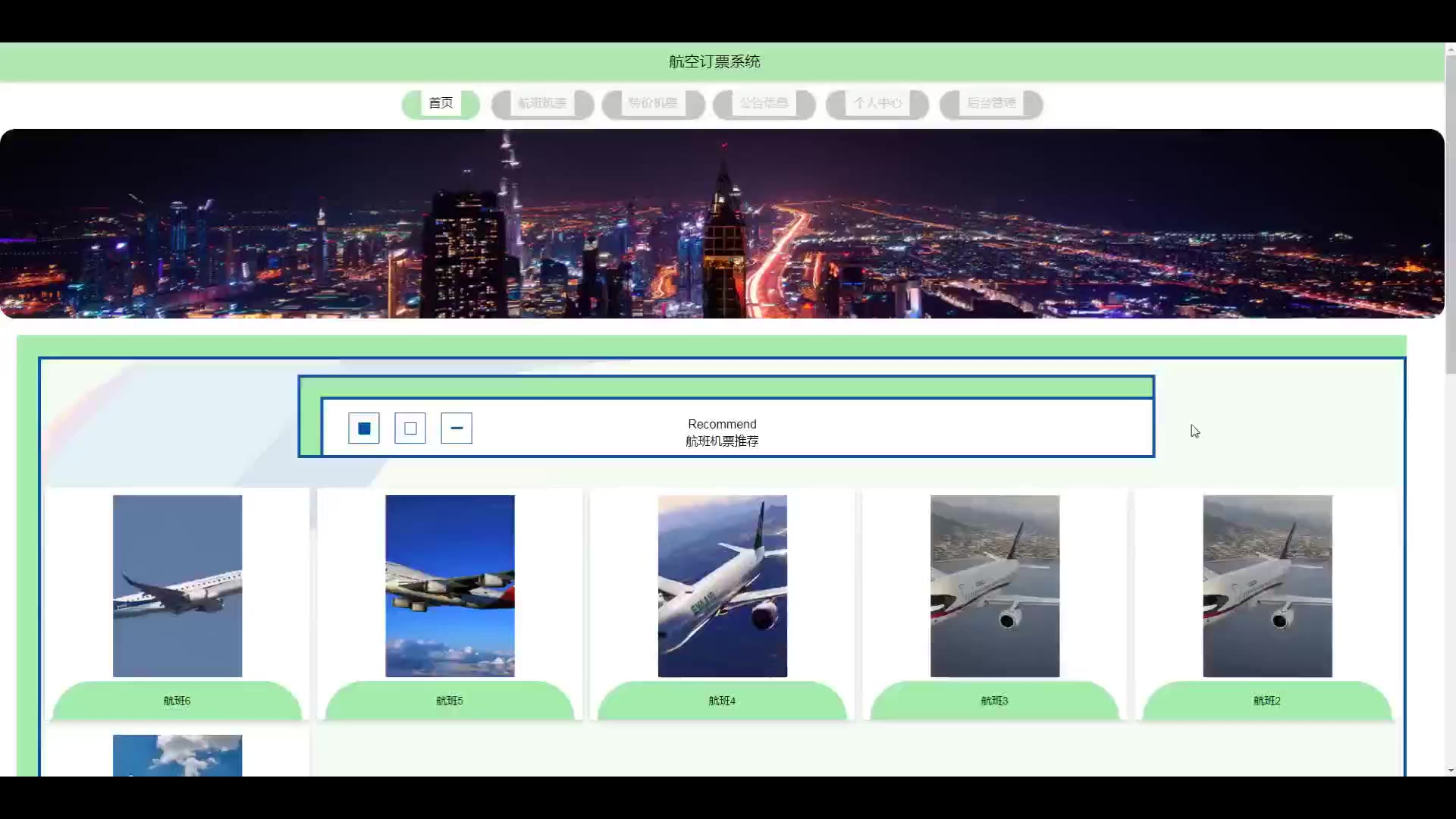1456x819 pixels.
Task: Click the city night banner image
Action: [722, 224]
